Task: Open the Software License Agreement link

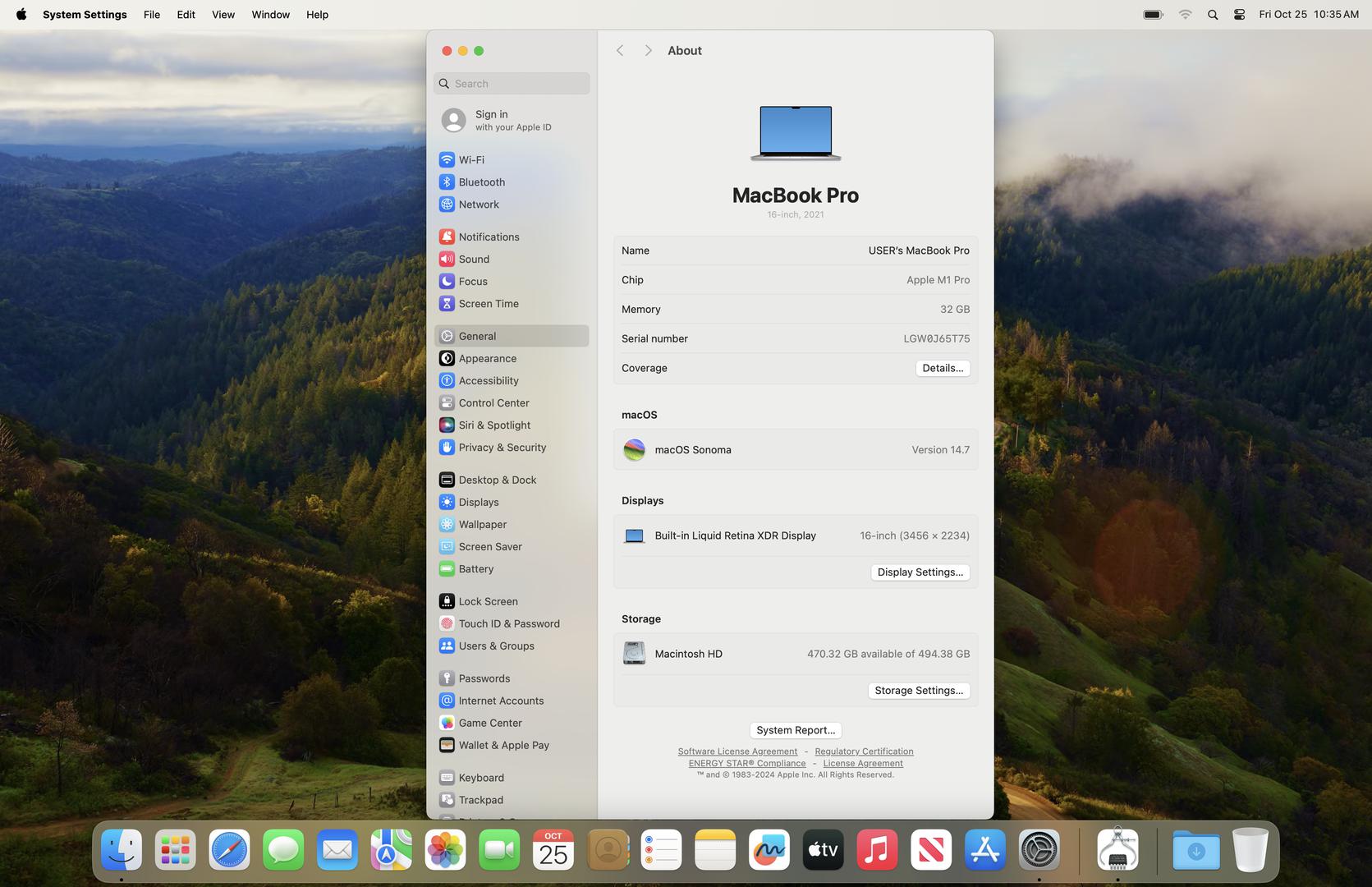Action: [736, 751]
